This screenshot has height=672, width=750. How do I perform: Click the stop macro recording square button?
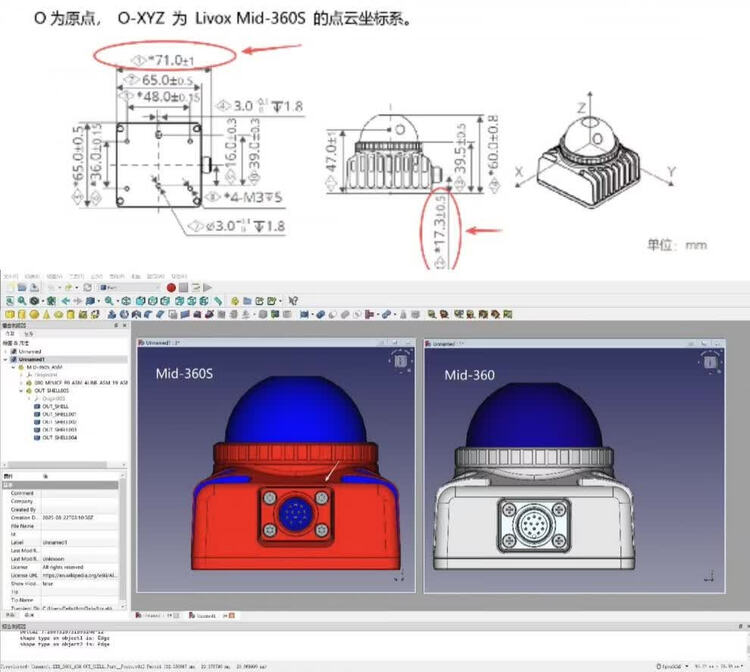pos(183,287)
